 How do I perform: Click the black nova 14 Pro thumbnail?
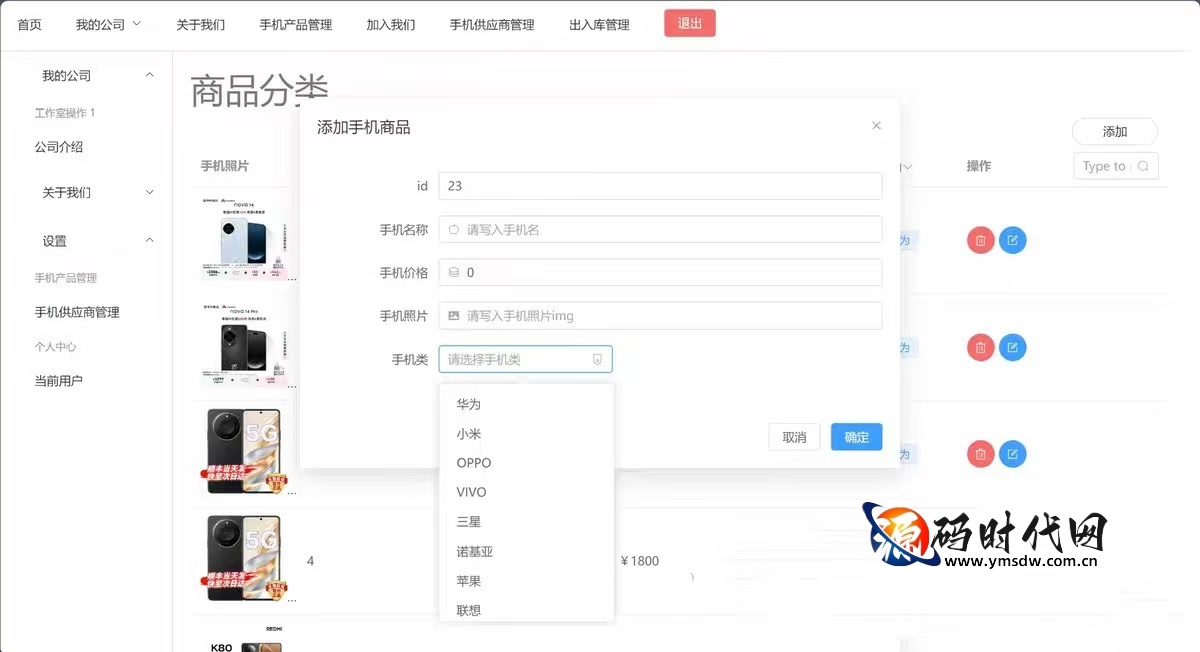coord(245,346)
